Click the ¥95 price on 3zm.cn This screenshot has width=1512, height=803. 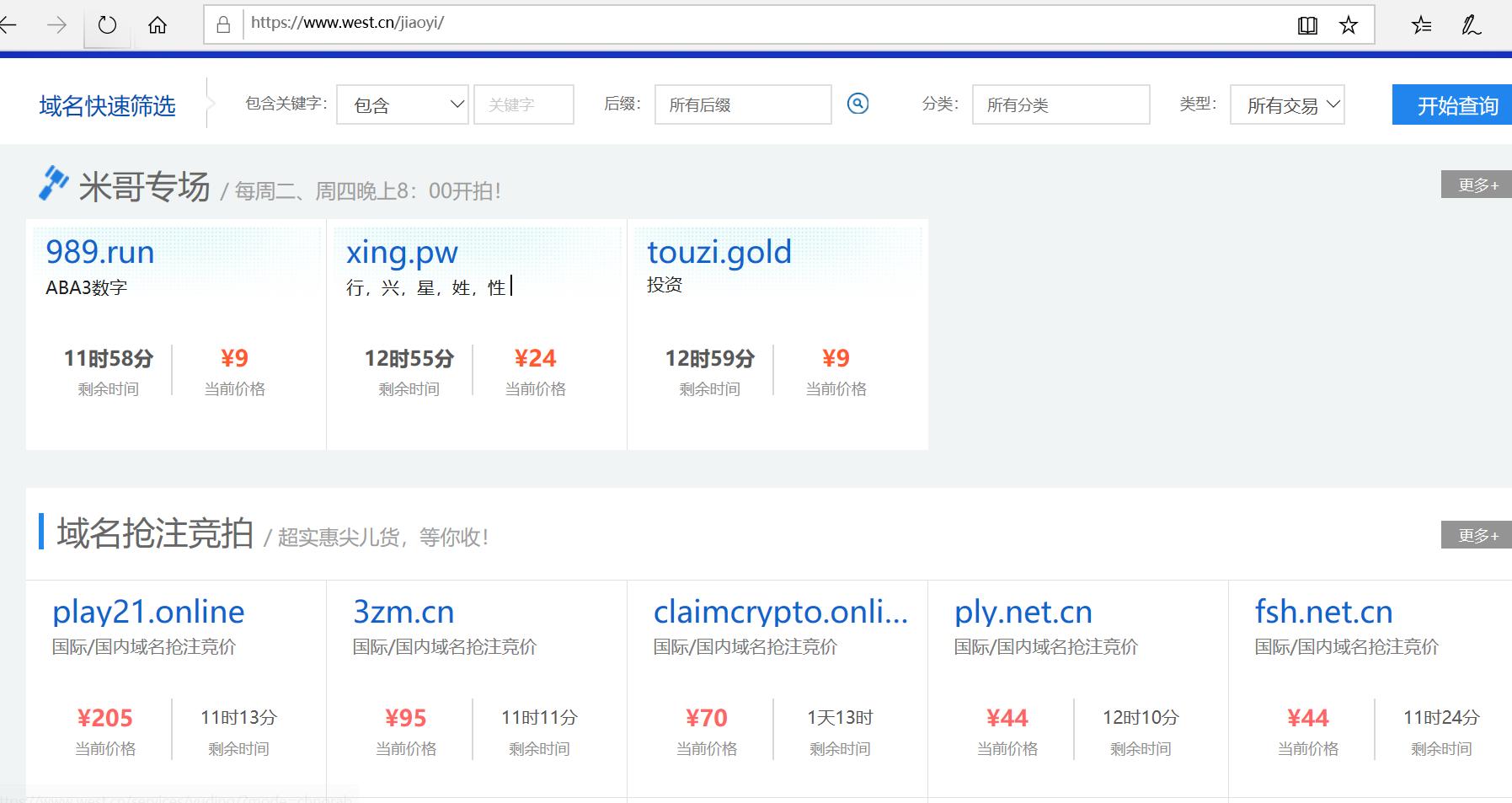coord(406,718)
